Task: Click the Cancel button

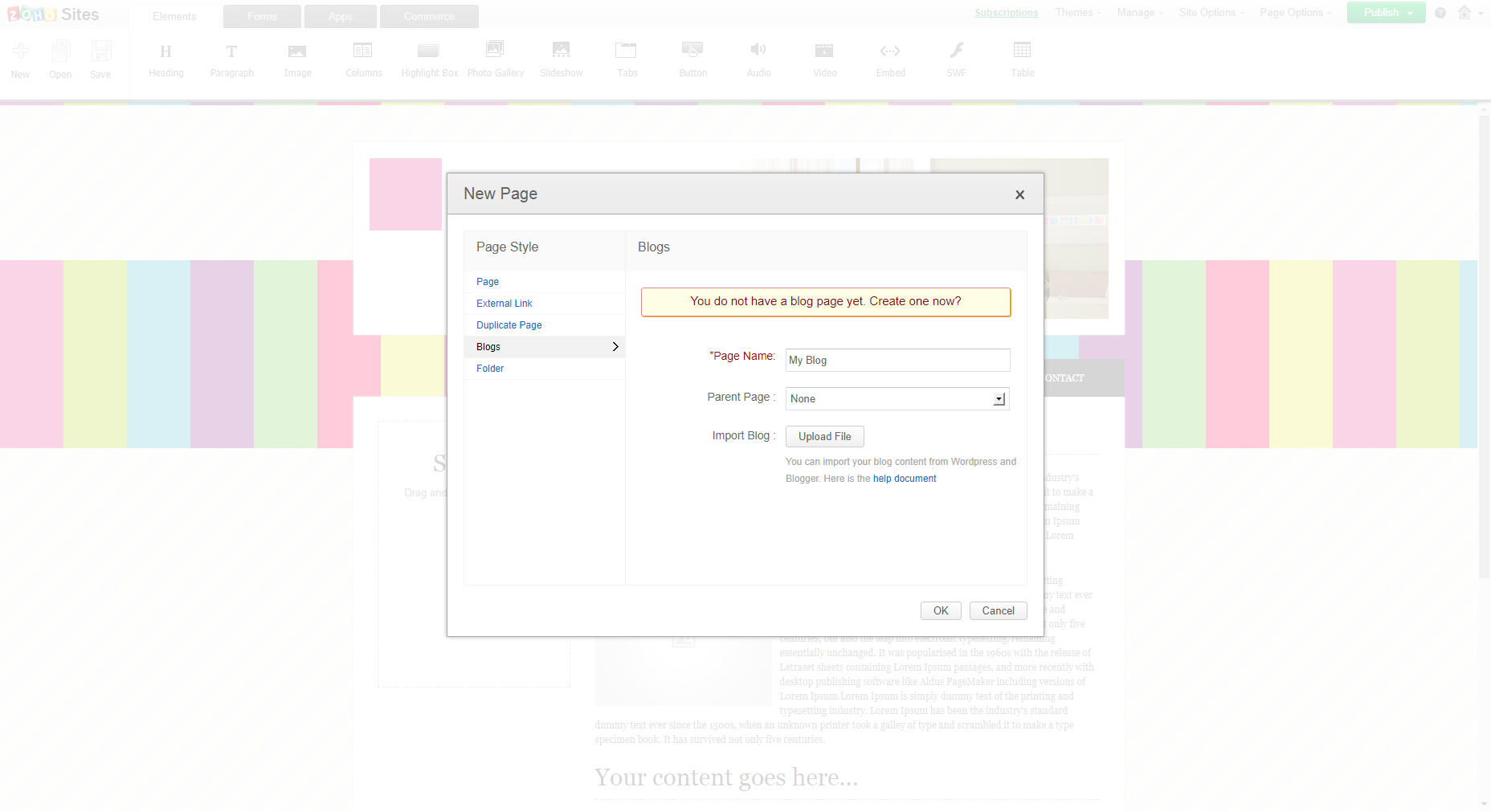Action: [x=999, y=611]
